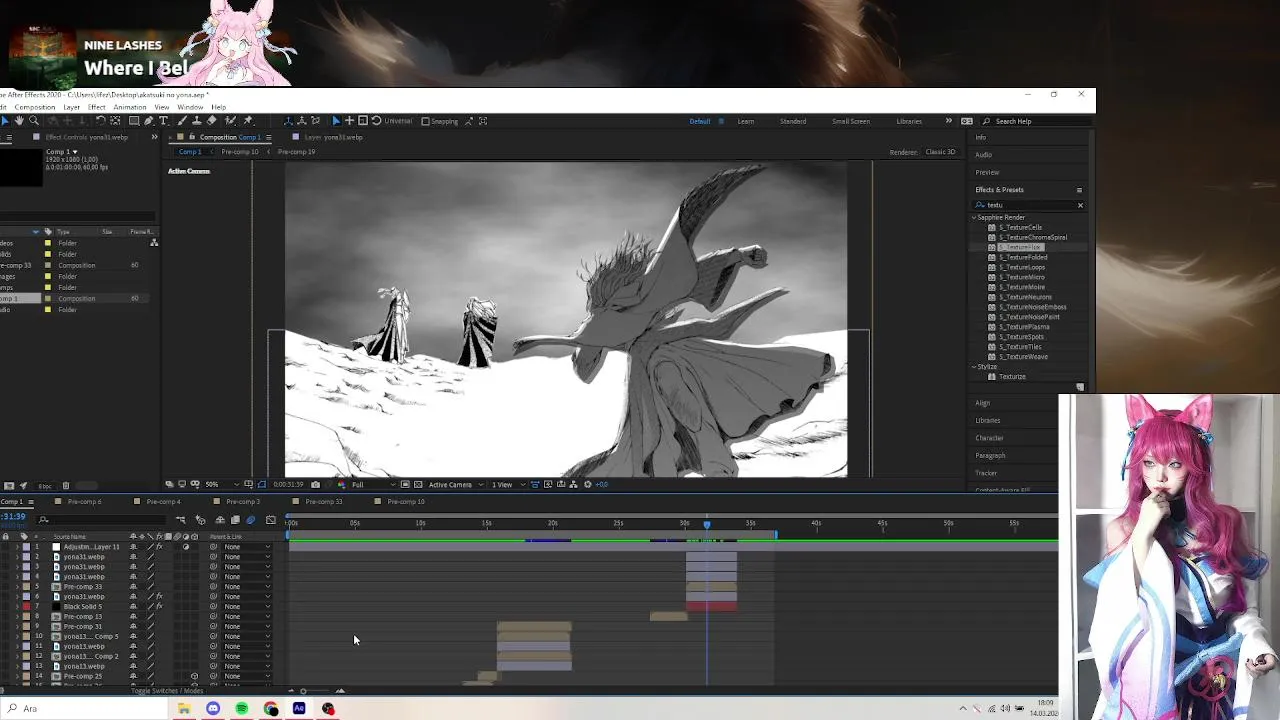Image resolution: width=1280 pixels, height=720 pixels.
Task: Select the Brush tool
Action: tap(181, 121)
